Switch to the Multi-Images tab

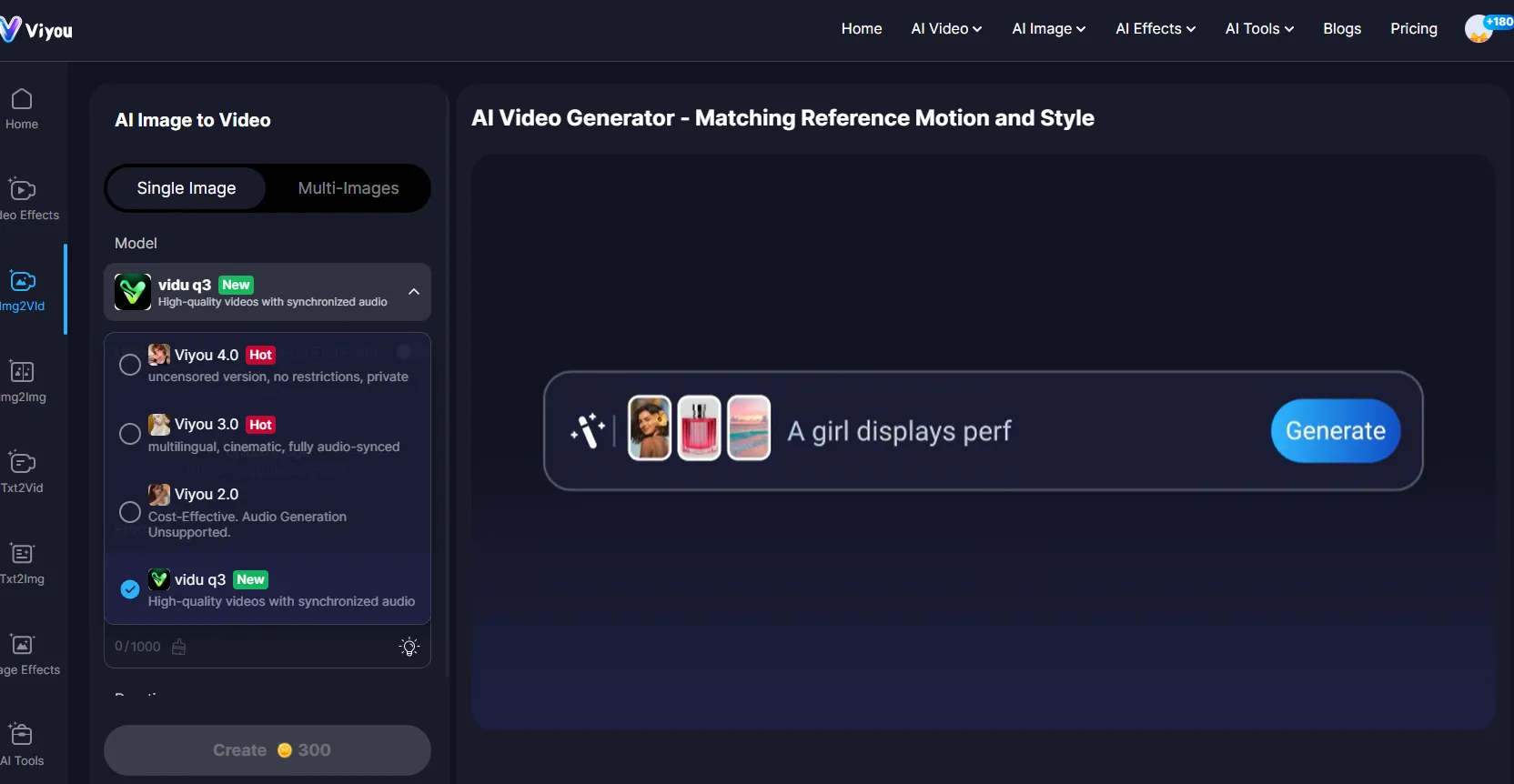[x=348, y=188]
